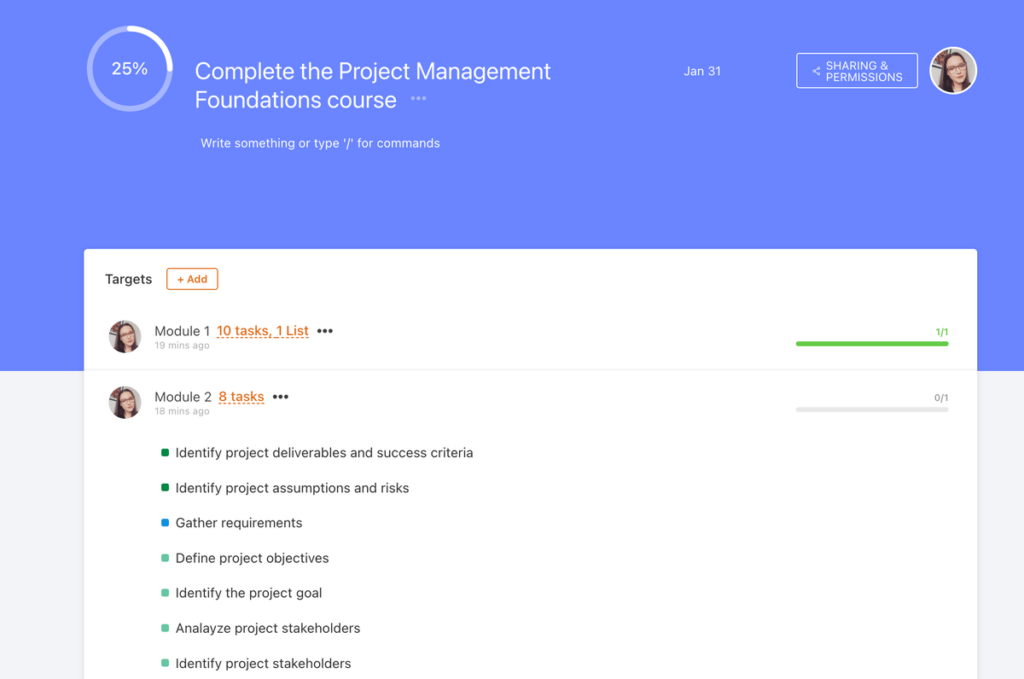Open the goal title options menu (•••)

(417, 98)
